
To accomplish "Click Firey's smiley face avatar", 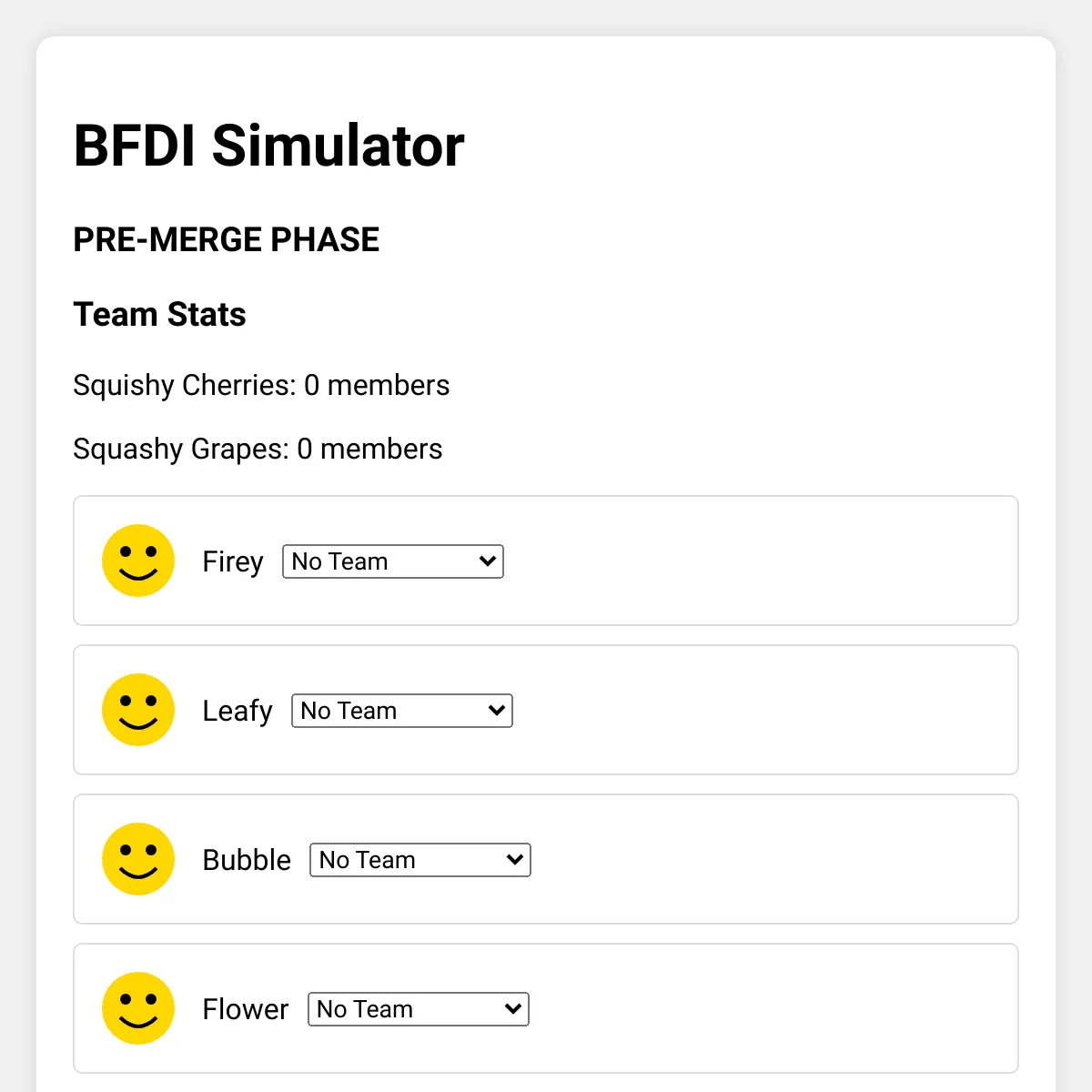I will 137,561.
